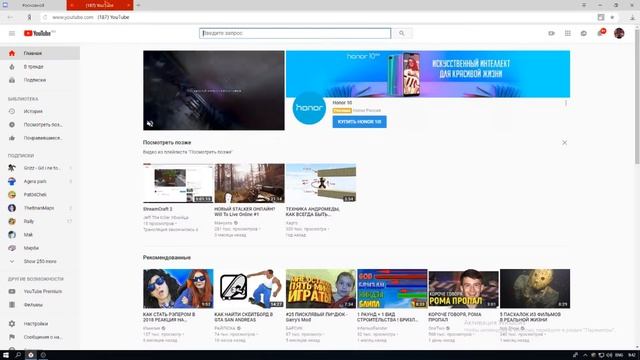Click the Mak channel avatar
640x360 pixels.
pos(12,235)
